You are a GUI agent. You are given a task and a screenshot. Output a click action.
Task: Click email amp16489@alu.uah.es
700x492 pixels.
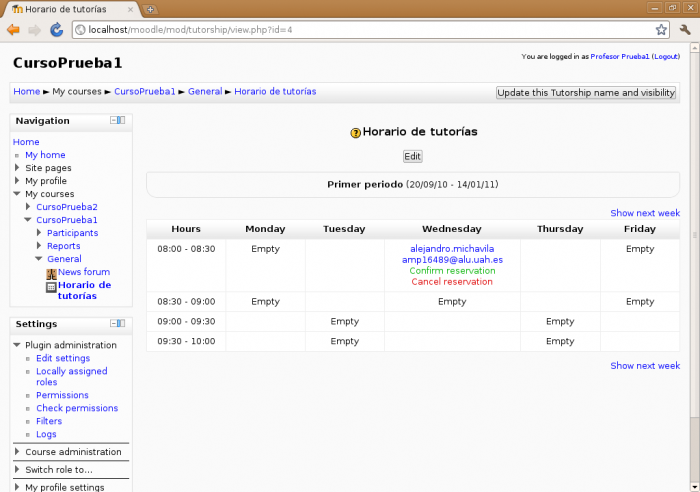452,260
